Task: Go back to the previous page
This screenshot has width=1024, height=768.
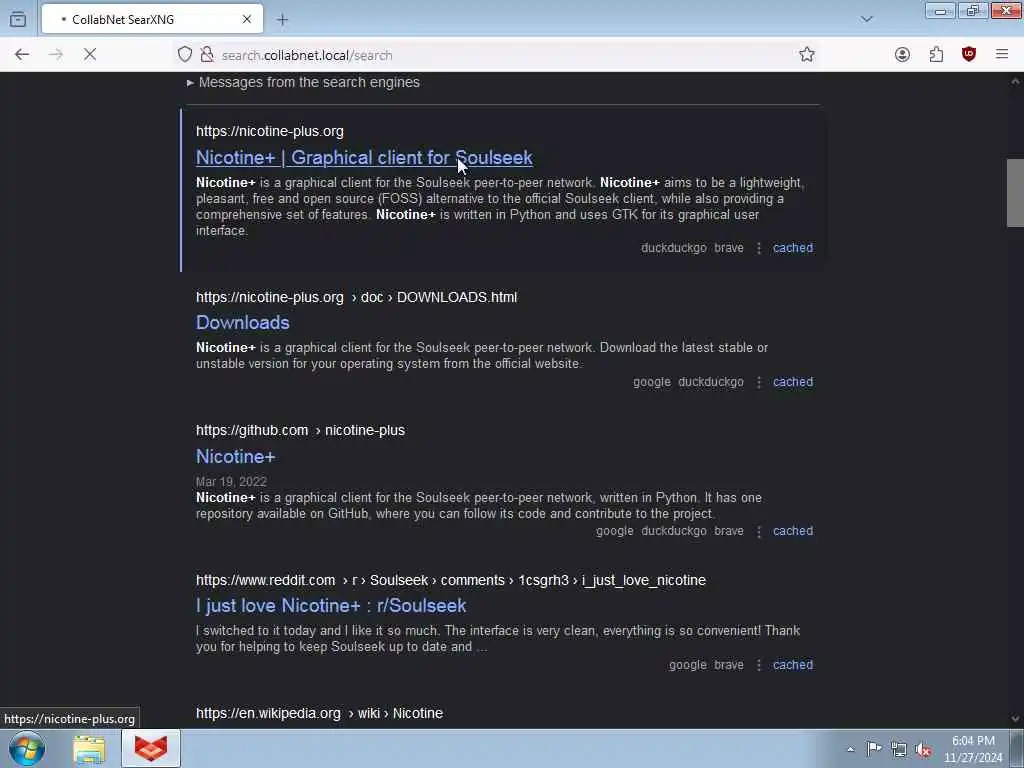Action: coord(22,55)
